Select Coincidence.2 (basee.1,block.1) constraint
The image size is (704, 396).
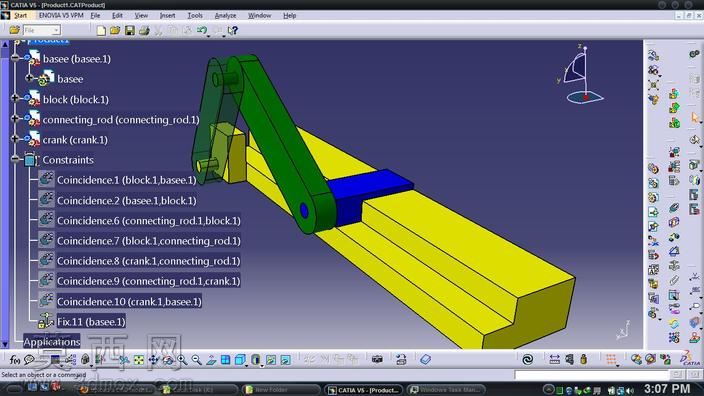(x=127, y=200)
